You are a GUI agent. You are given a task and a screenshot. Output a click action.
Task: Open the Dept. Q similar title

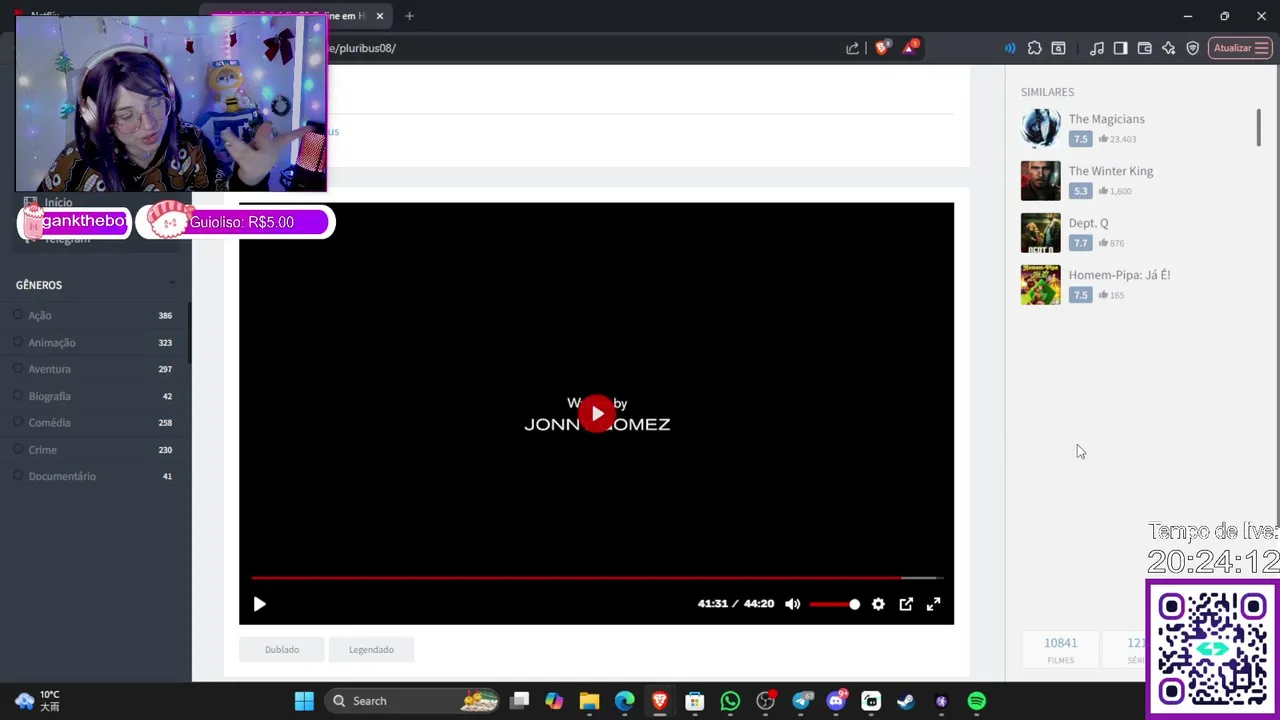coord(1088,223)
